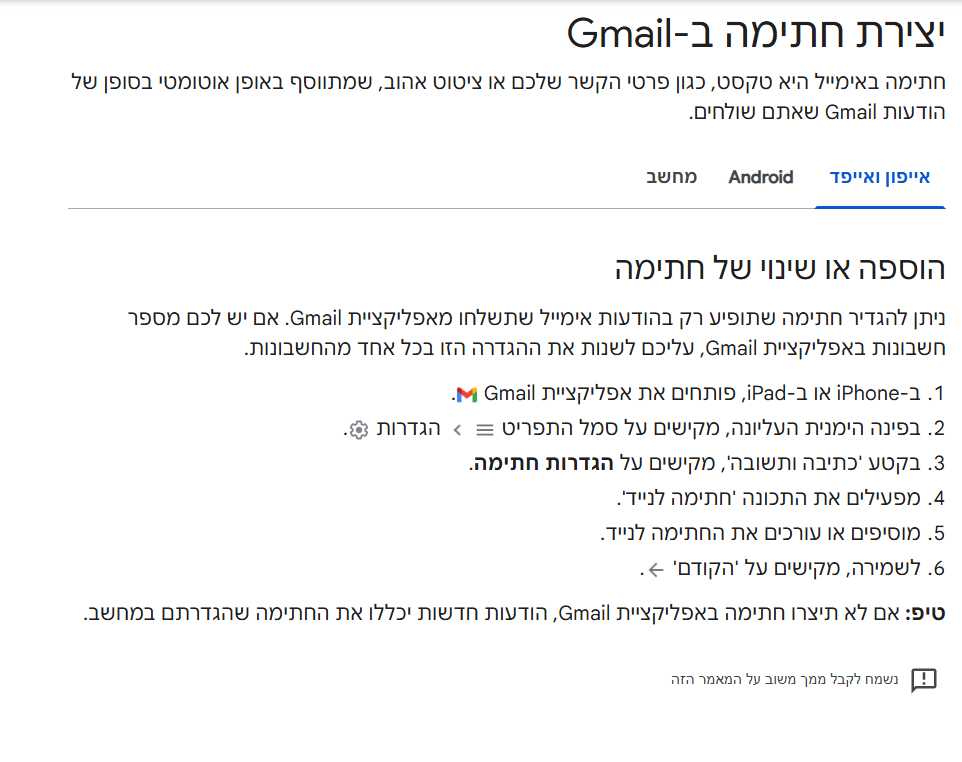The image size is (962, 762).
Task: Click the feedback speech bubble icon
Action: (x=924, y=680)
